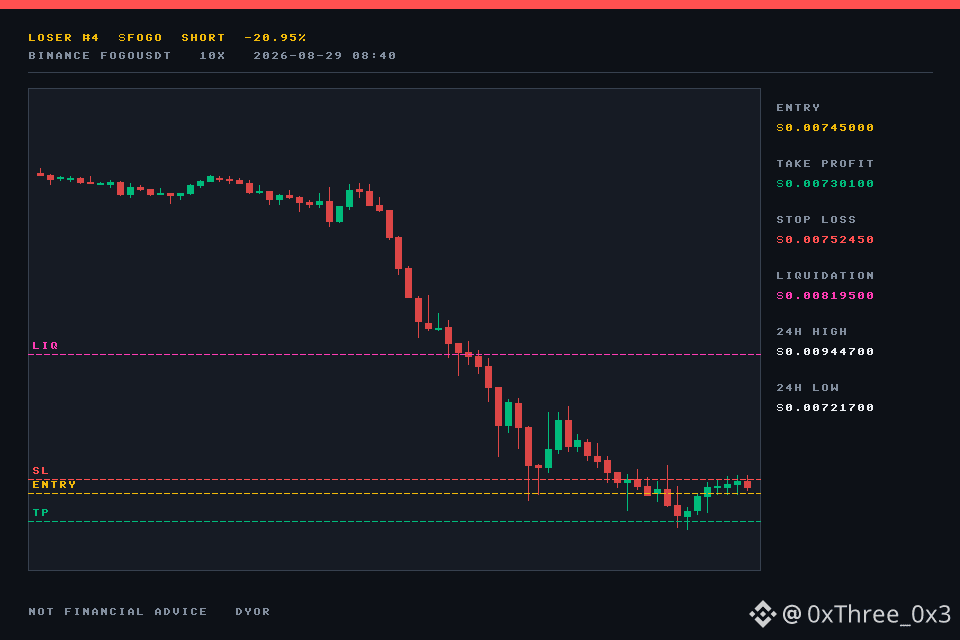Click the 'ENTRY' heading in side panel
Viewport: 960px width, 640px height.
click(x=798, y=108)
